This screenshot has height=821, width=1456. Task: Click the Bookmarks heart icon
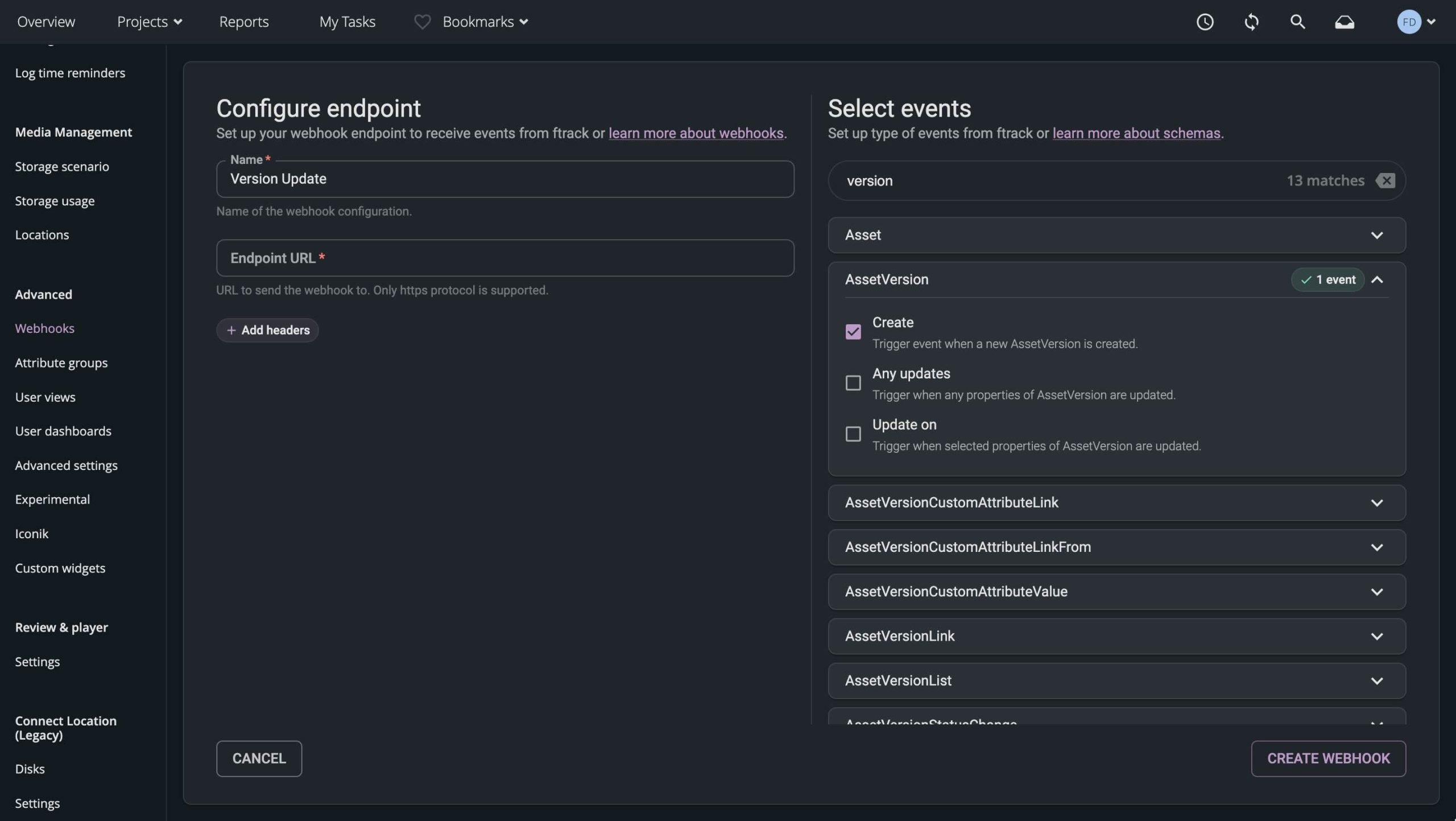coord(422,22)
